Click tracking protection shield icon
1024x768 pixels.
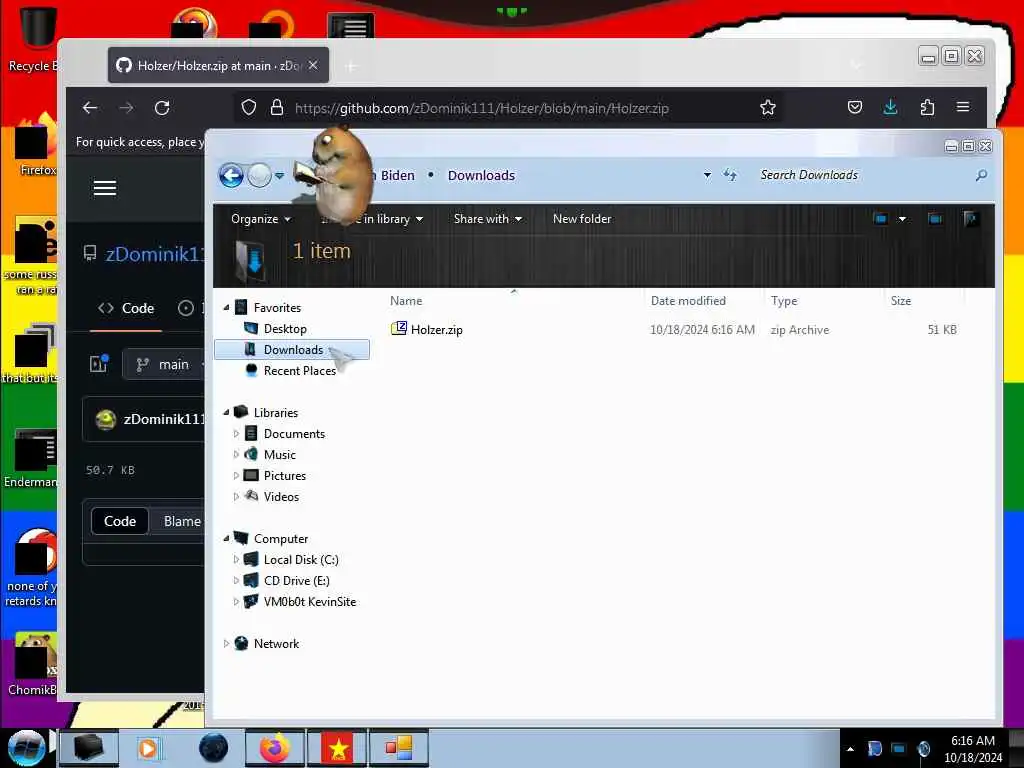pos(249,108)
